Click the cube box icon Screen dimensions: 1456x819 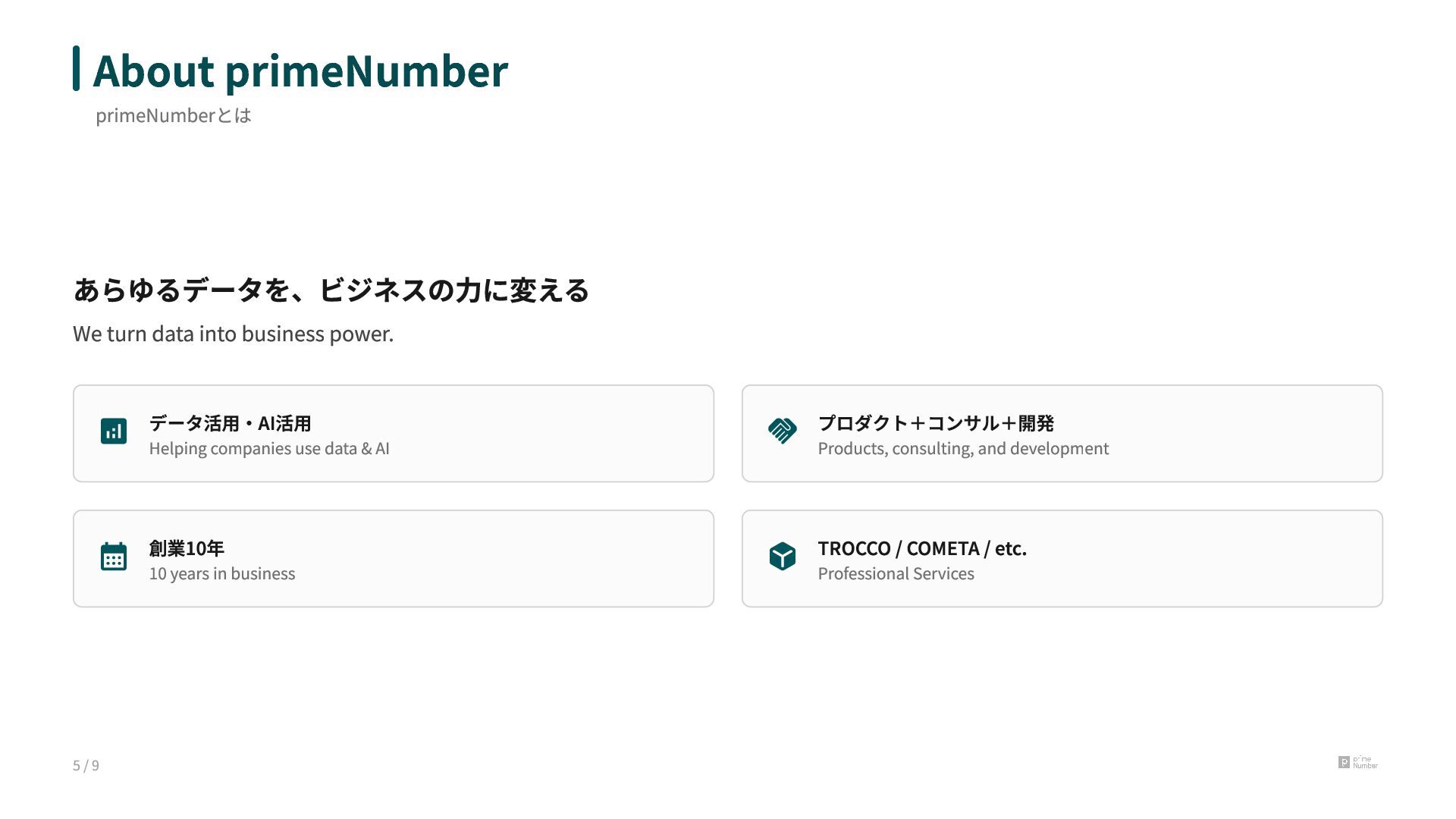tap(782, 557)
